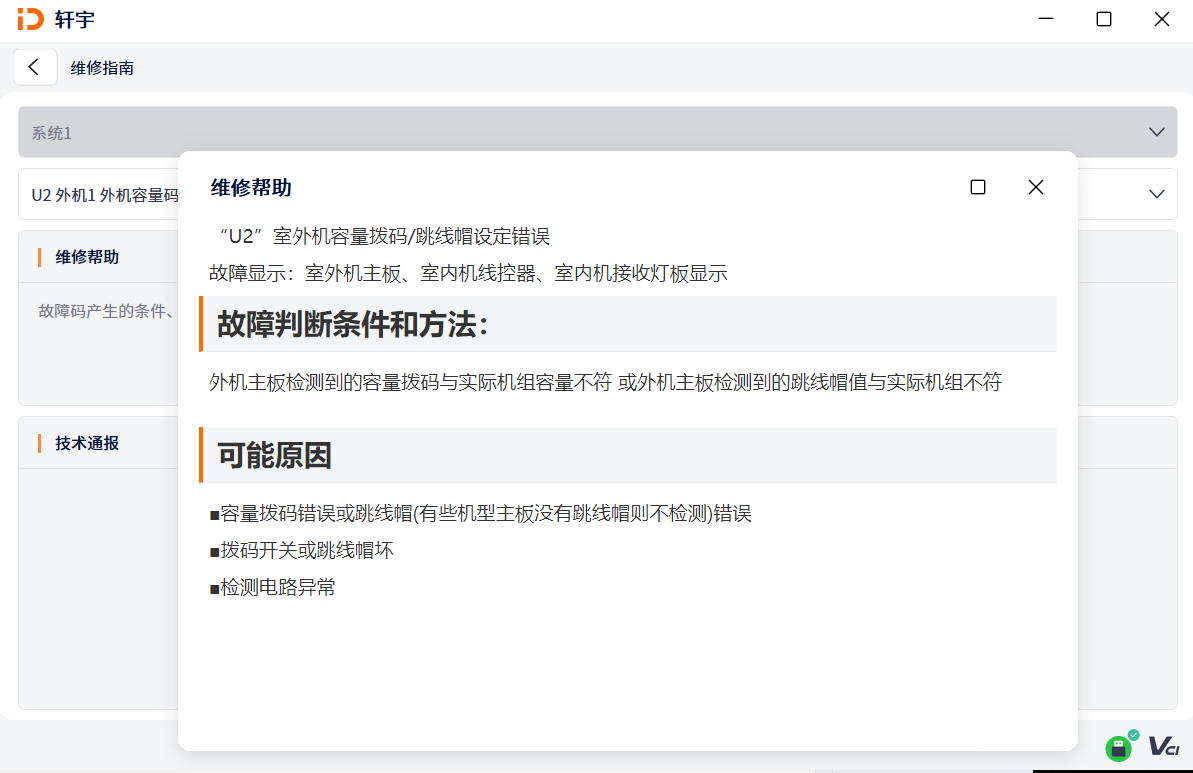Click the chevron on the 系统1 header
Viewport: 1193px width, 773px height.
click(x=1157, y=131)
